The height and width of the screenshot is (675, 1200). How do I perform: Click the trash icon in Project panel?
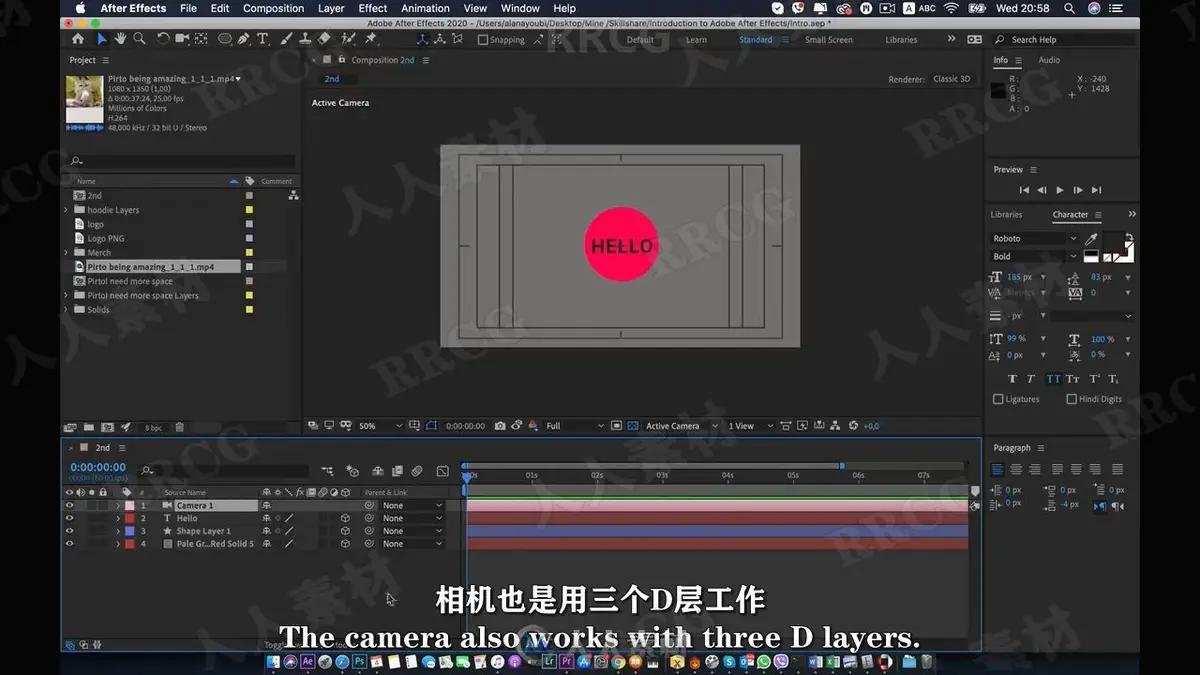click(179, 427)
